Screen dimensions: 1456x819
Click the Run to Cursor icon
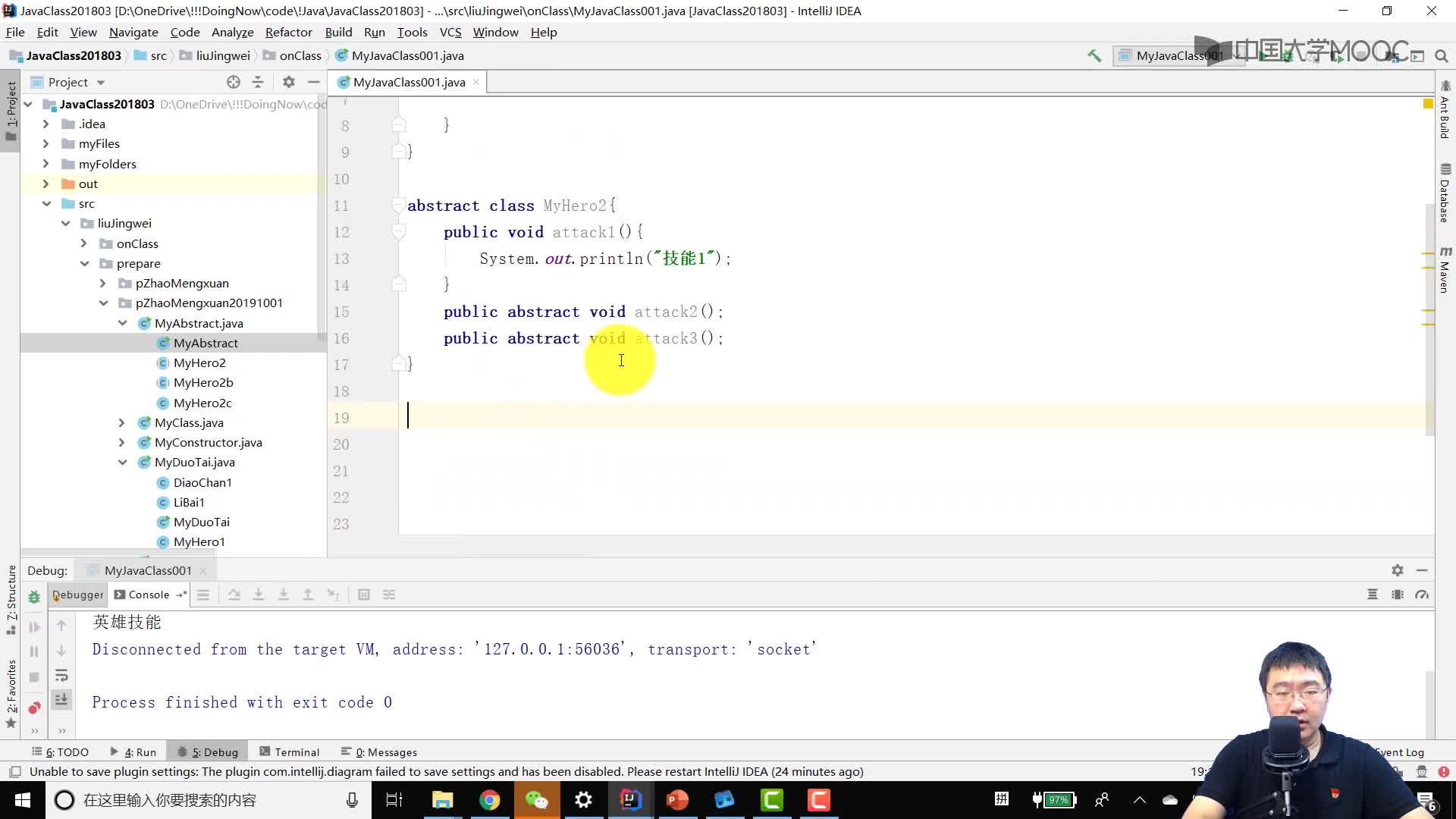(x=333, y=595)
